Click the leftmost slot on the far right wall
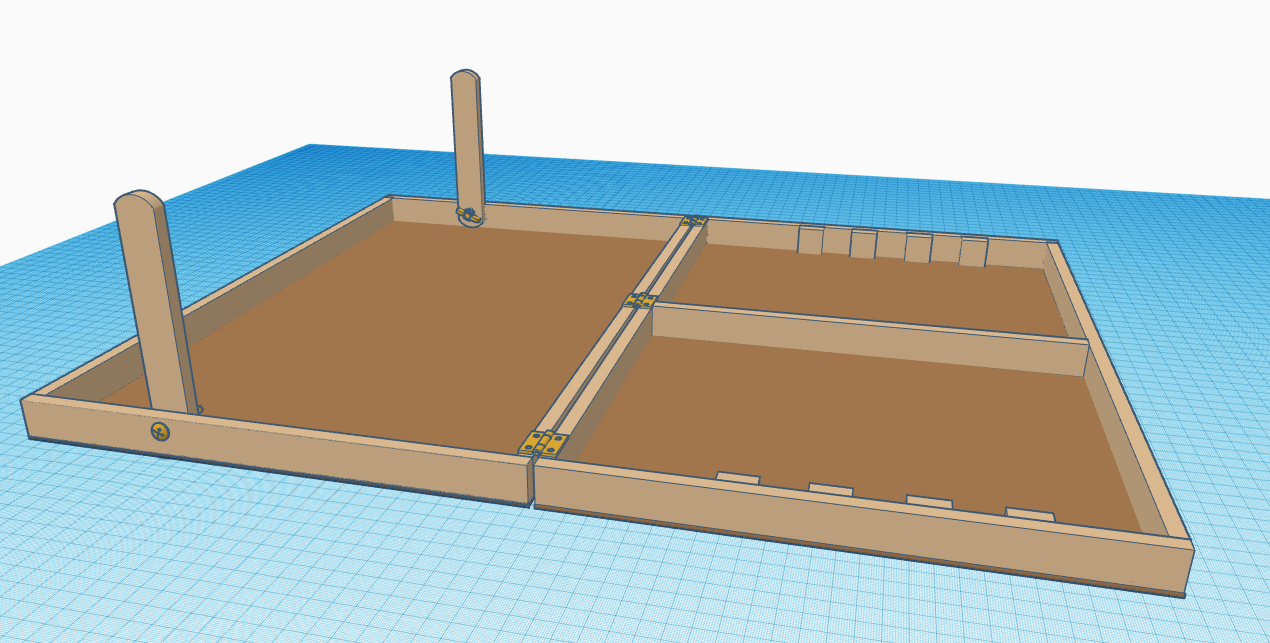The width and height of the screenshot is (1270, 643). (810, 240)
